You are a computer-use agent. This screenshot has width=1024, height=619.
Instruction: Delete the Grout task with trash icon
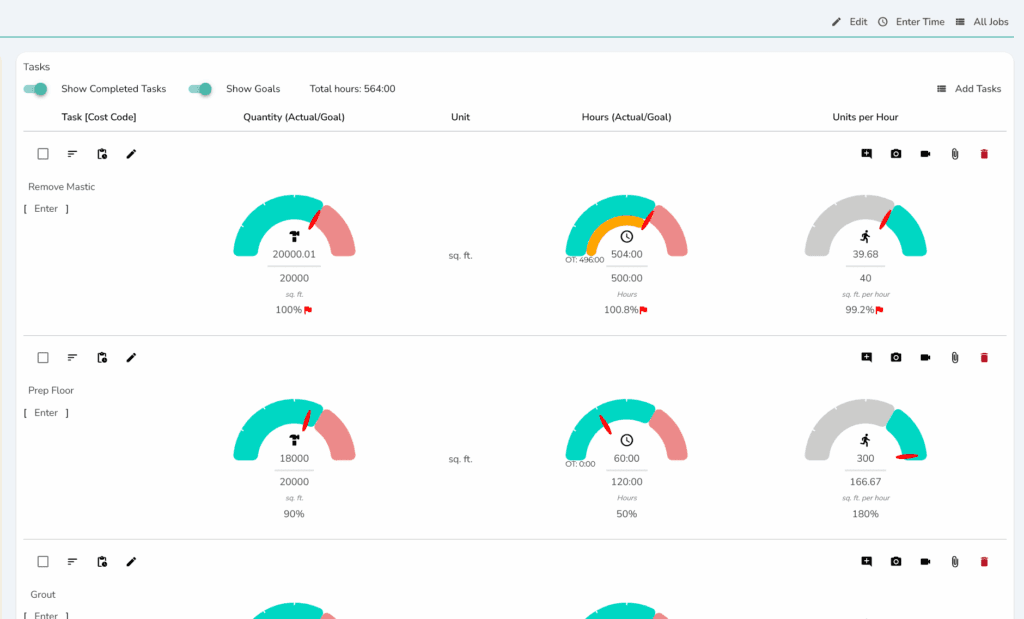[x=984, y=562]
